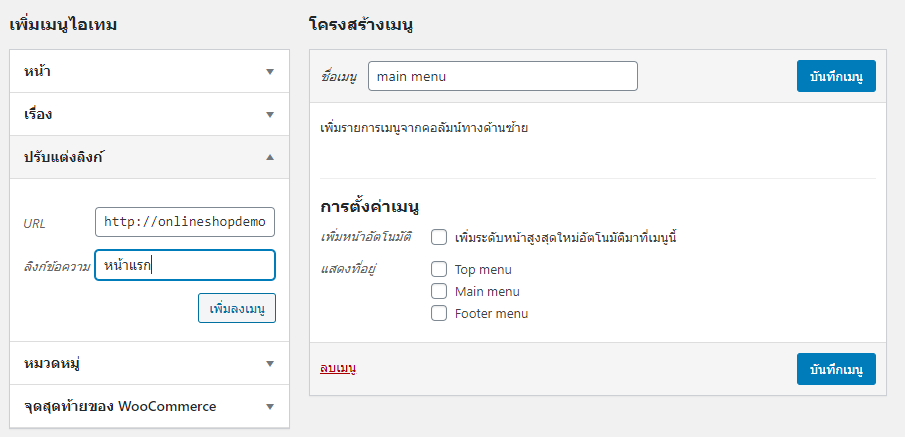Click the ปรับแต่งลิงก์ panel heading

(149, 157)
